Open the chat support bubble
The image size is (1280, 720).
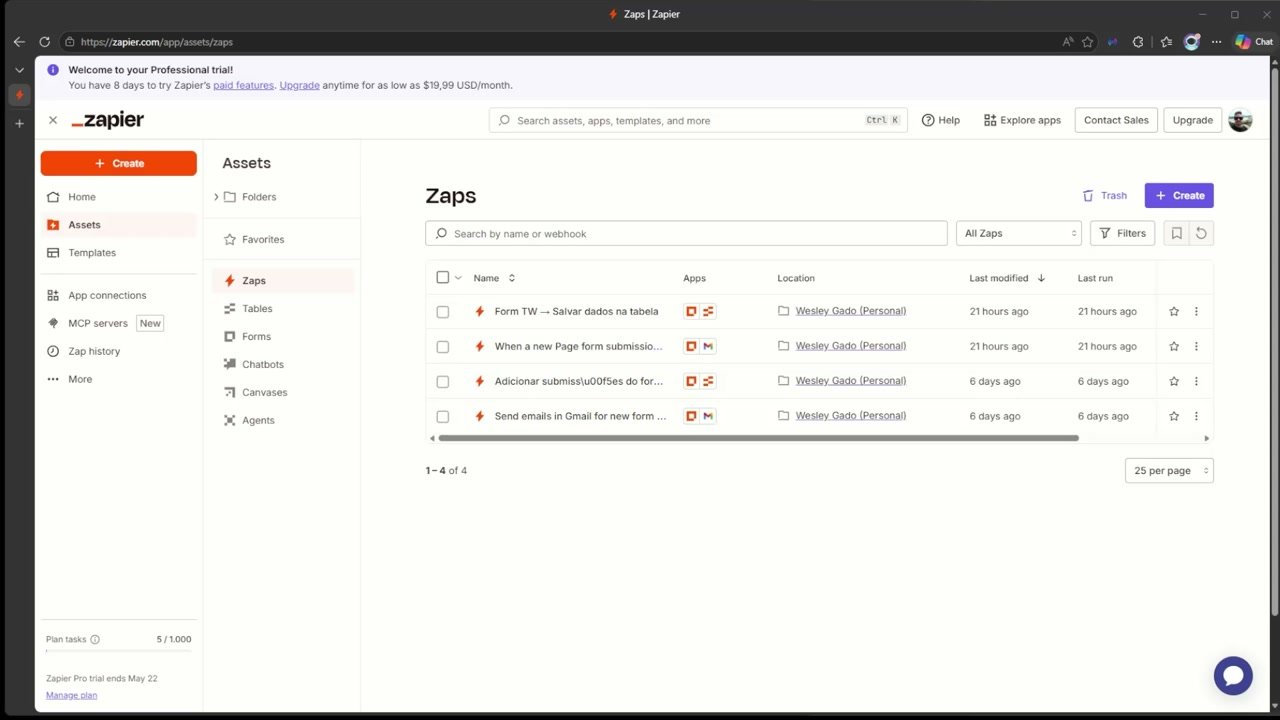tap(1233, 676)
